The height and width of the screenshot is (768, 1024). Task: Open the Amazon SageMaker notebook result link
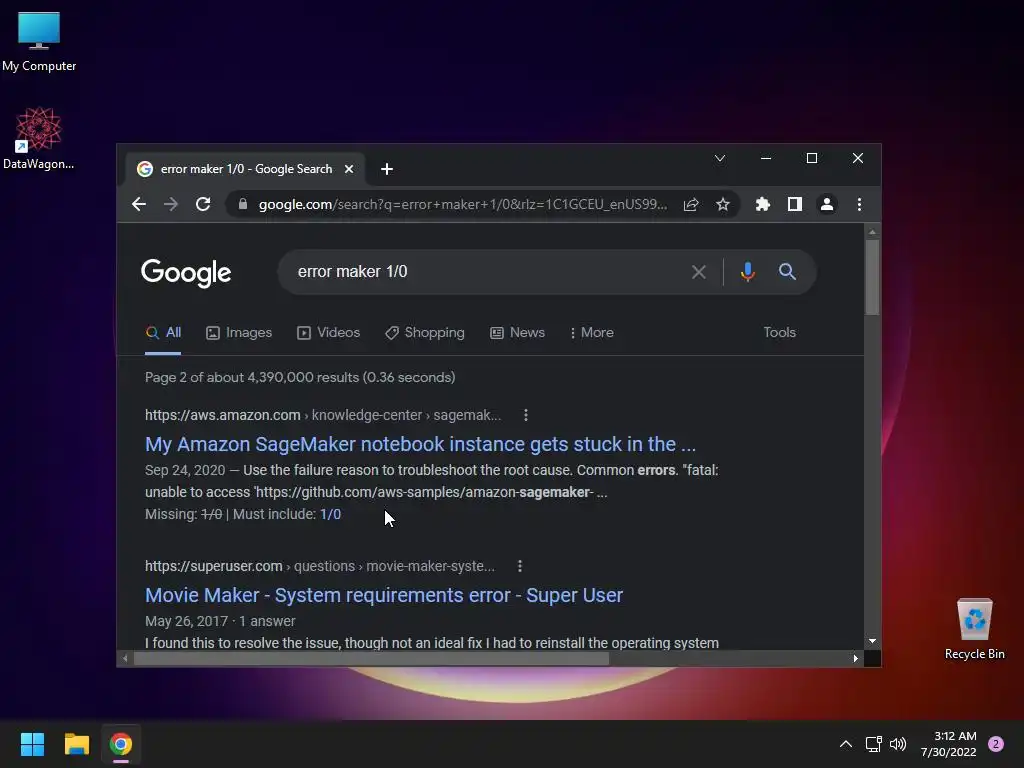pyautogui.click(x=421, y=444)
